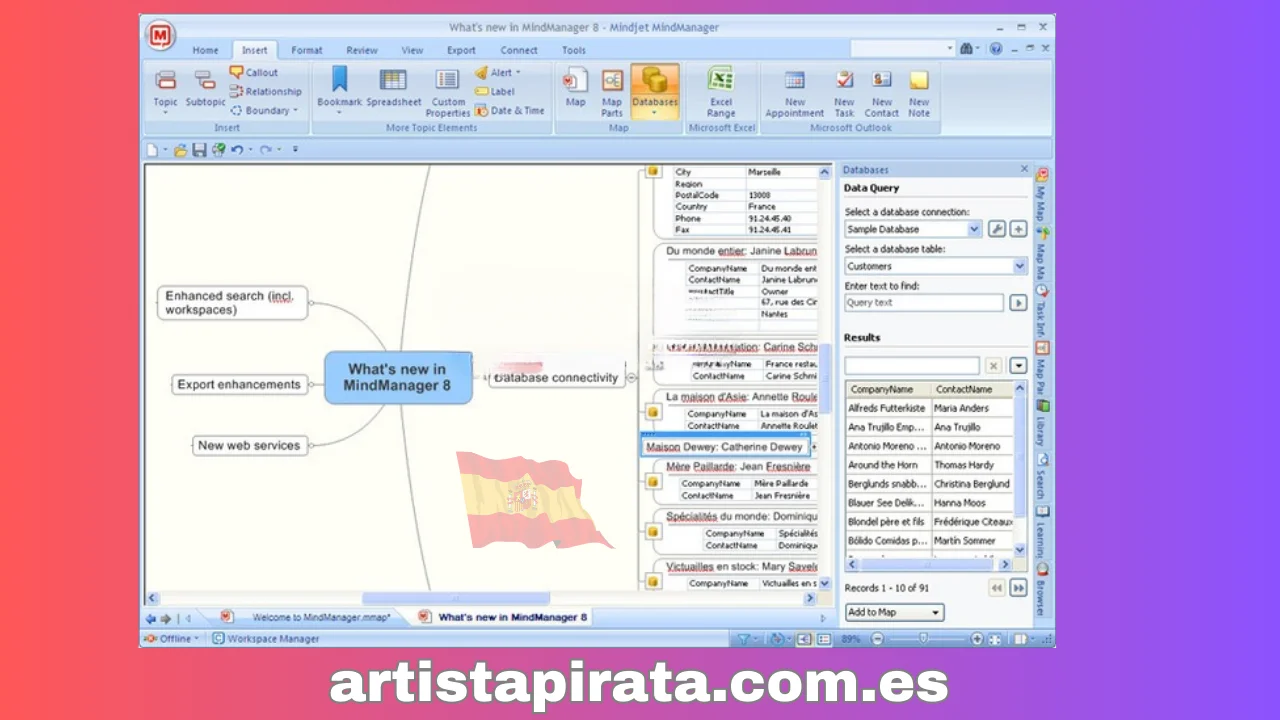Open the Workspace Manager
The image size is (1280, 720).
pyautogui.click(x=266, y=639)
